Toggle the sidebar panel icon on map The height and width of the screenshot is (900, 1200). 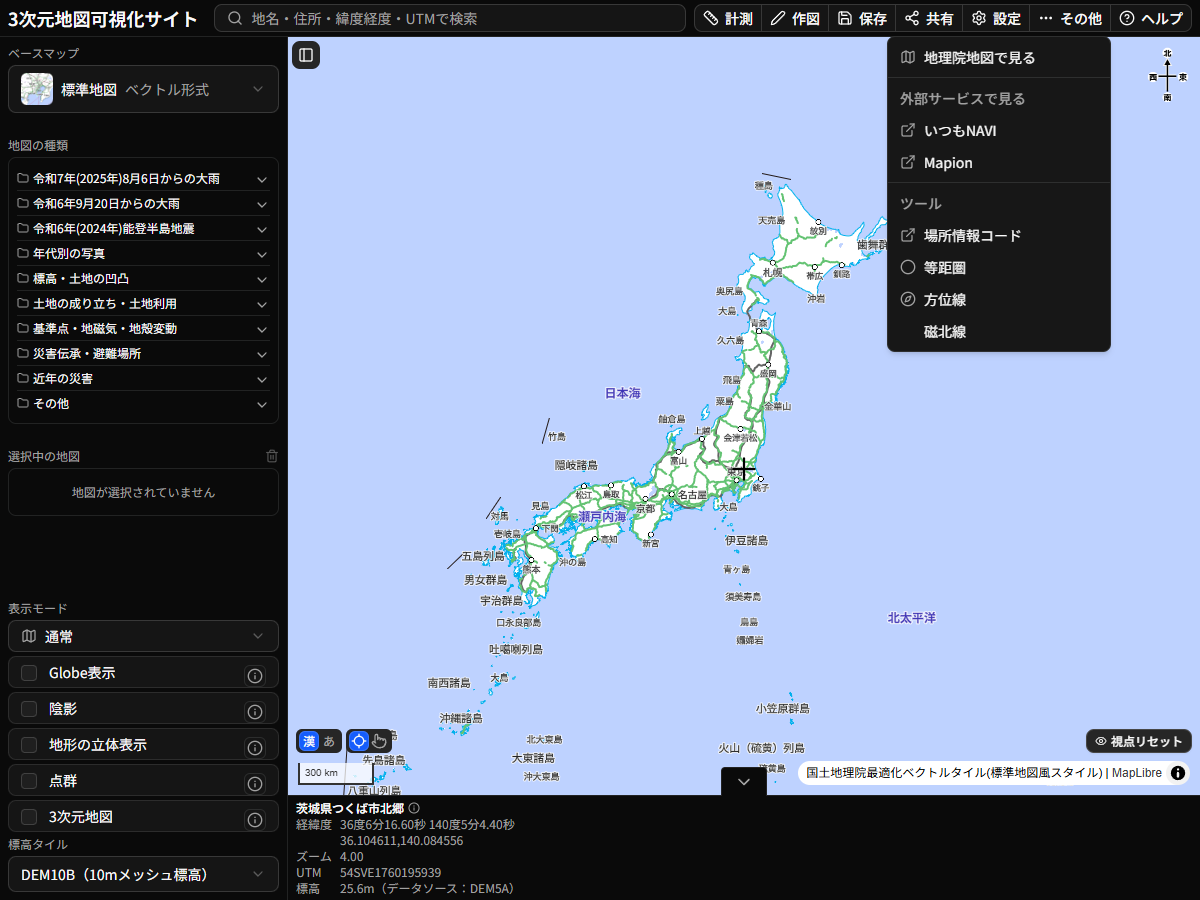pos(306,55)
